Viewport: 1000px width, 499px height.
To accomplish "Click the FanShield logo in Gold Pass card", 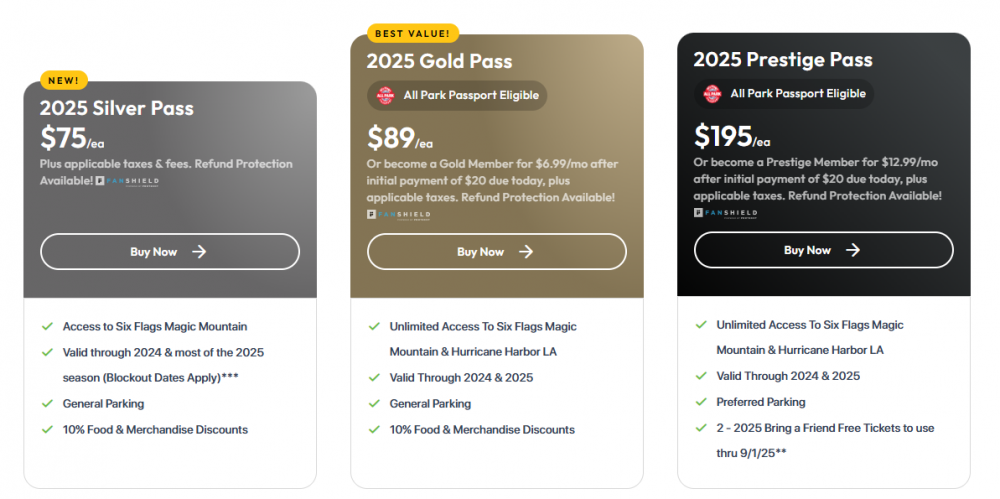I will 397,214.
